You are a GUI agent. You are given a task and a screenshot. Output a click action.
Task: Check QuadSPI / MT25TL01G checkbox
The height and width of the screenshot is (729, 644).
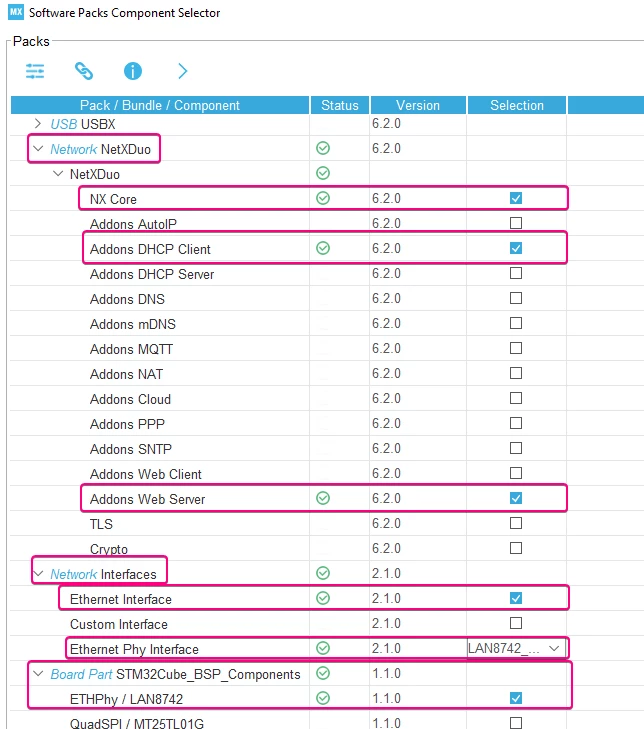click(x=516, y=723)
